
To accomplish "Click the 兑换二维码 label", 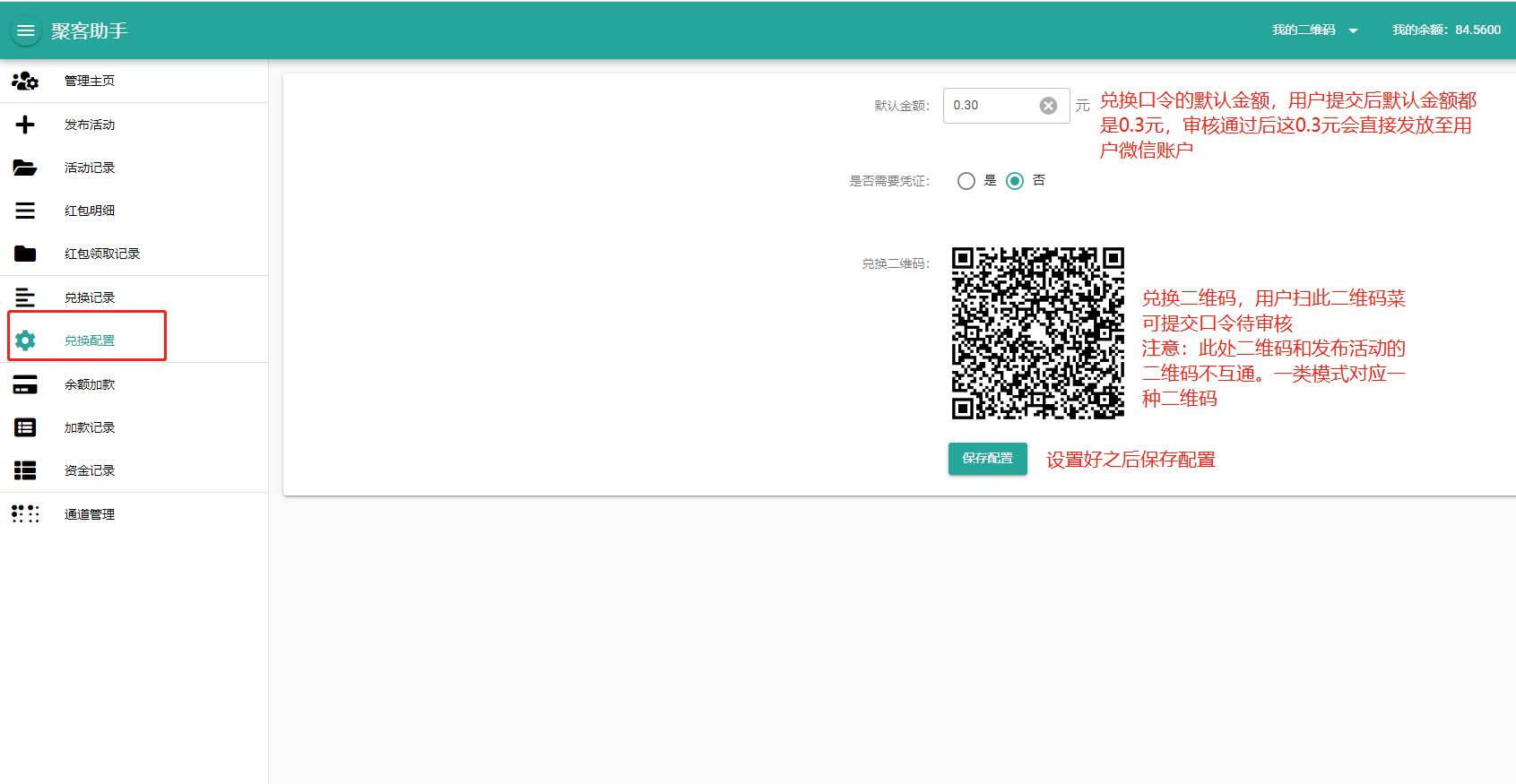I will 896,263.
